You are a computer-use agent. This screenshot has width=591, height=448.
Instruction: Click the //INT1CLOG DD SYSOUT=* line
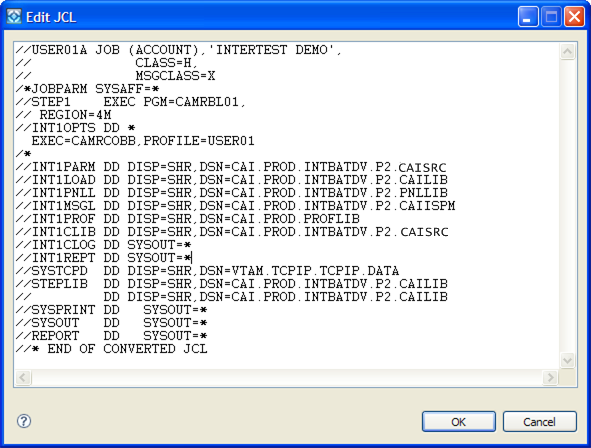[x=103, y=245]
